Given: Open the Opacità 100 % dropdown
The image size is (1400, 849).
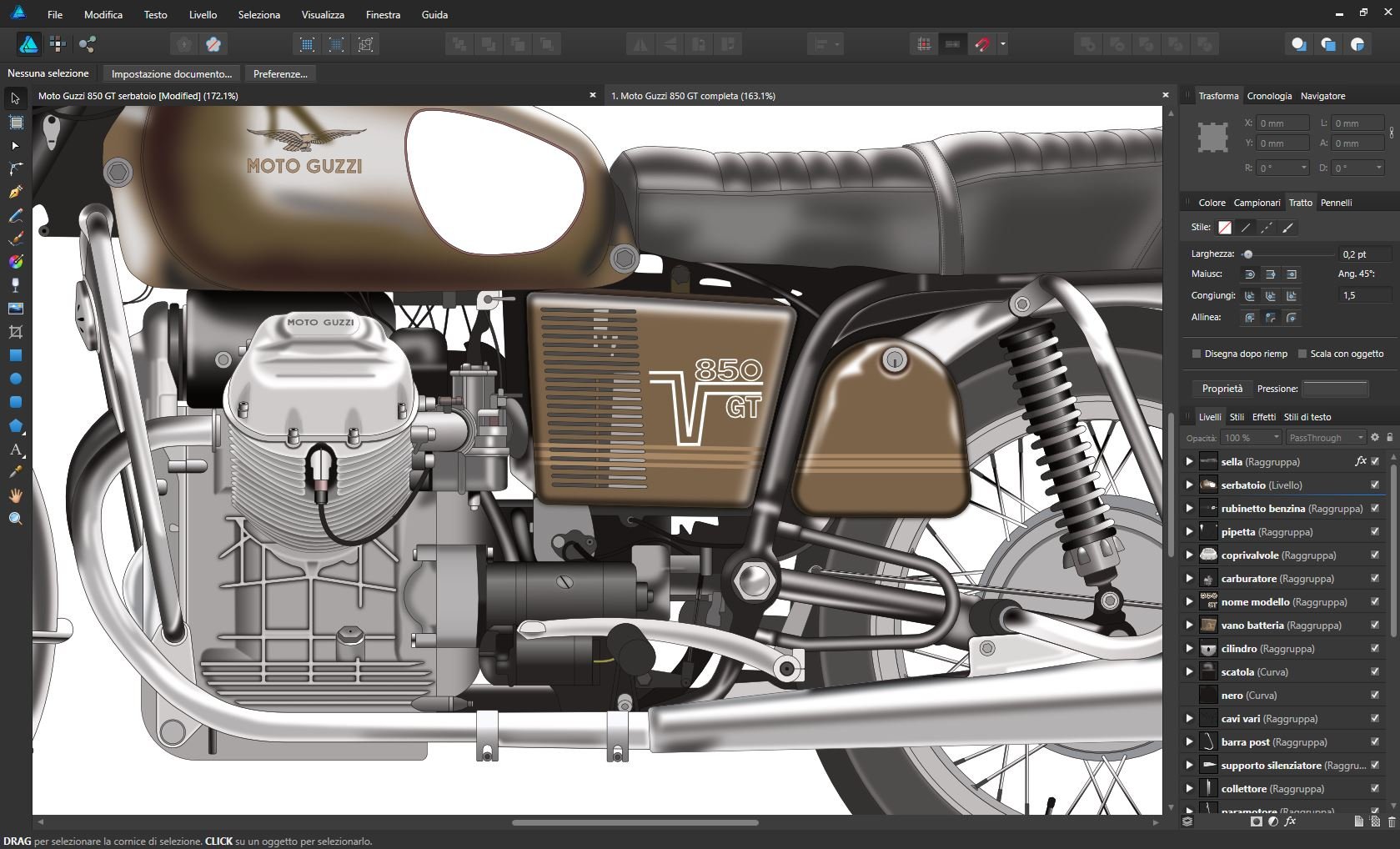Looking at the screenshot, I should [1251, 438].
